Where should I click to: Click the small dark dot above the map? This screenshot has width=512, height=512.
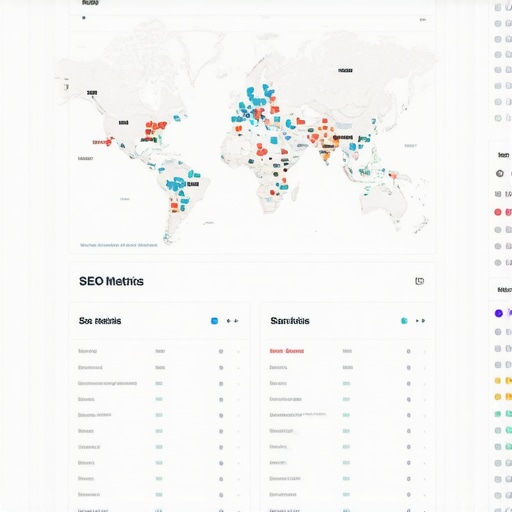click(84, 18)
